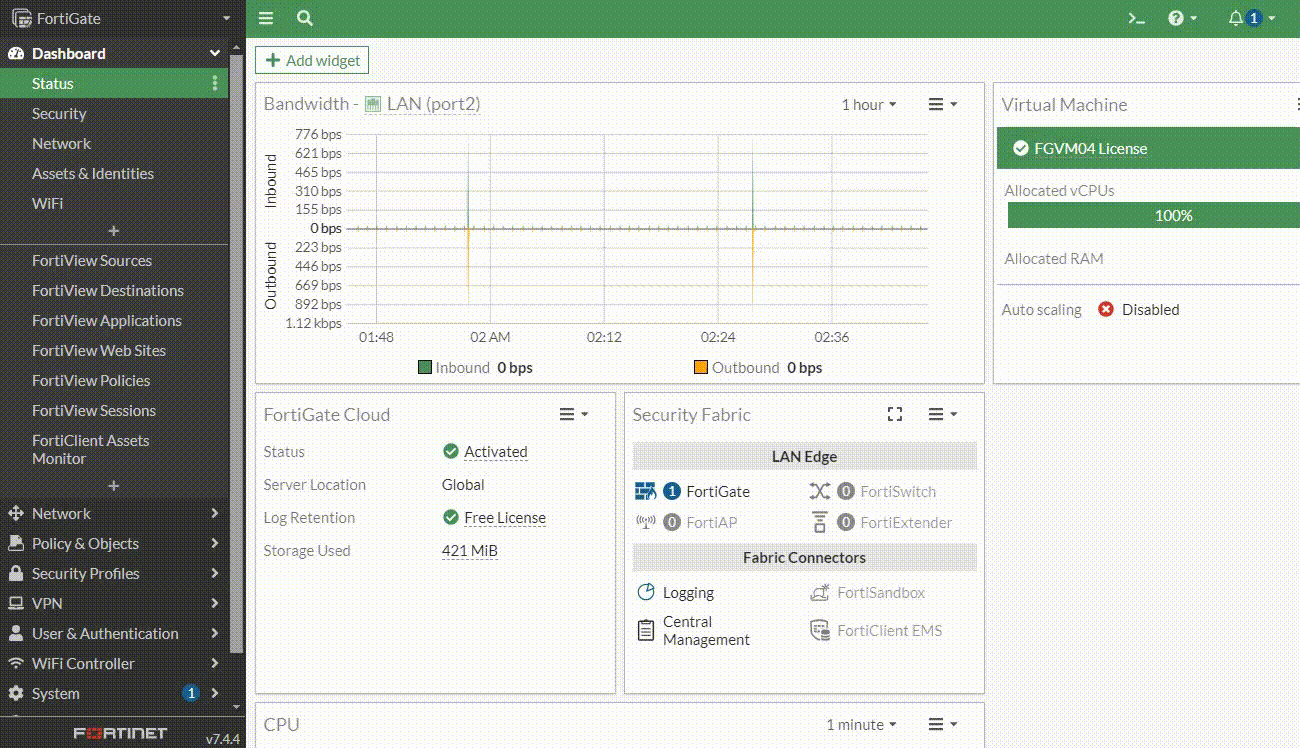Expand Security Fabric widget to fullscreen
Viewport: 1300px width, 748px height.
[x=895, y=414]
